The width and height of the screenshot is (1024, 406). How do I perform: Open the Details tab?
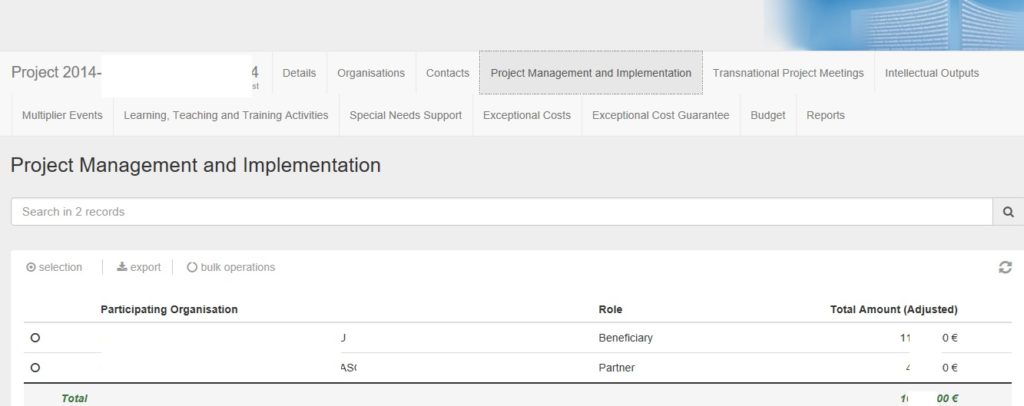[x=299, y=73]
